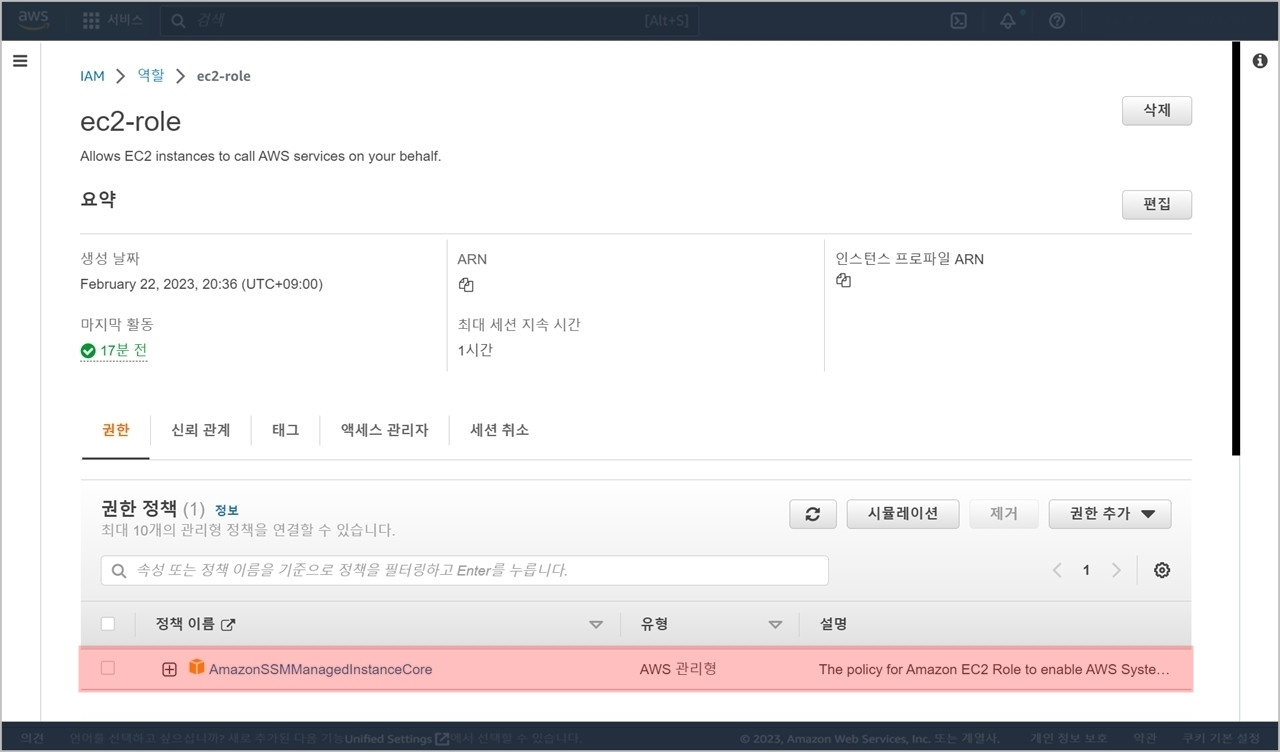Check the AmazonSSMManagedInstanceCore row checkbox
This screenshot has width=1280, height=752.
(108, 668)
